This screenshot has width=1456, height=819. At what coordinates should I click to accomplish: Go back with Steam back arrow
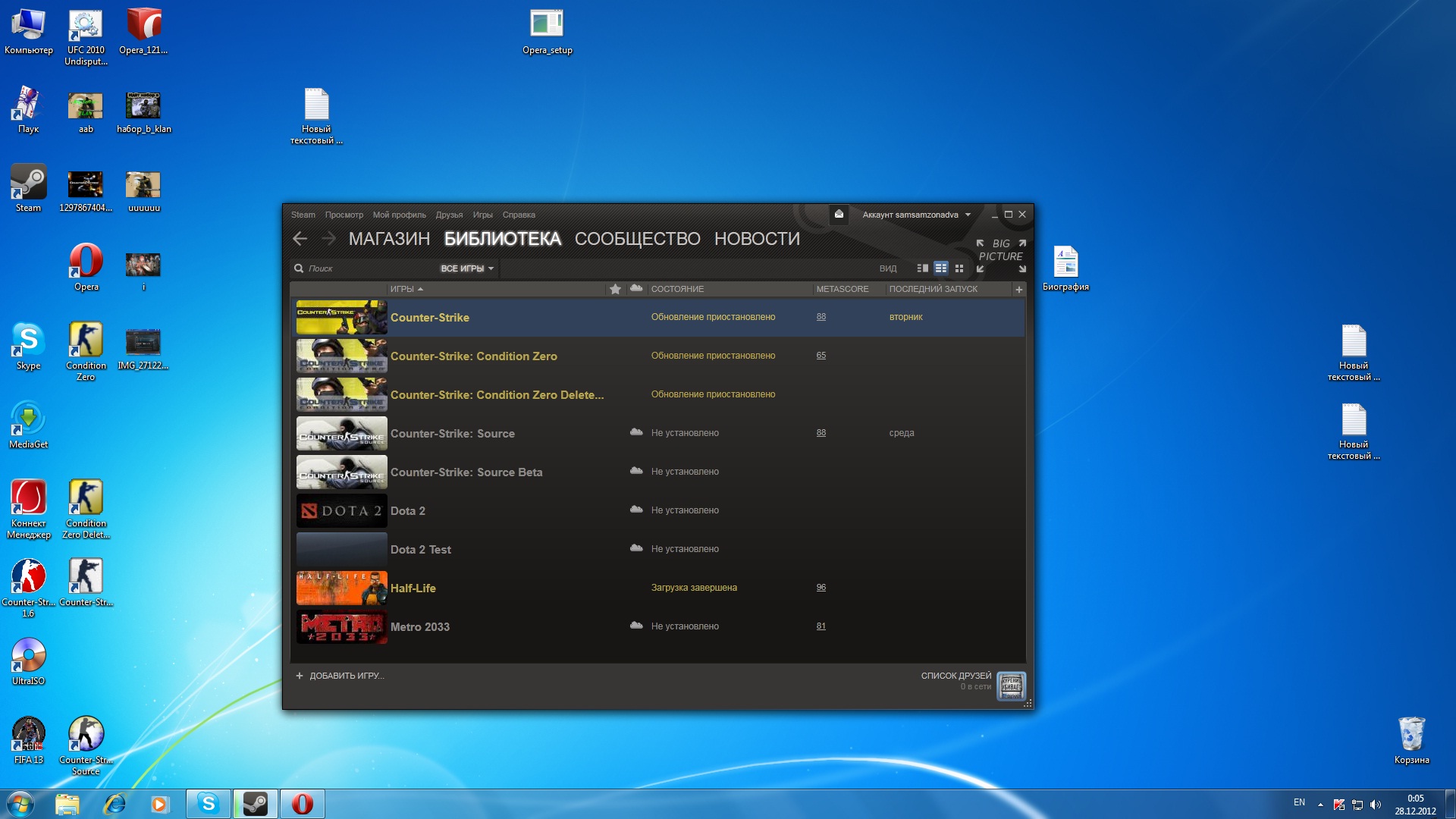pyautogui.click(x=300, y=239)
